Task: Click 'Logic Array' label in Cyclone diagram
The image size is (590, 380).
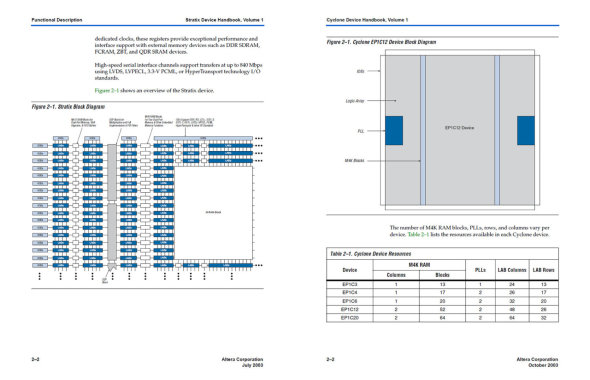Action: [355, 101]
